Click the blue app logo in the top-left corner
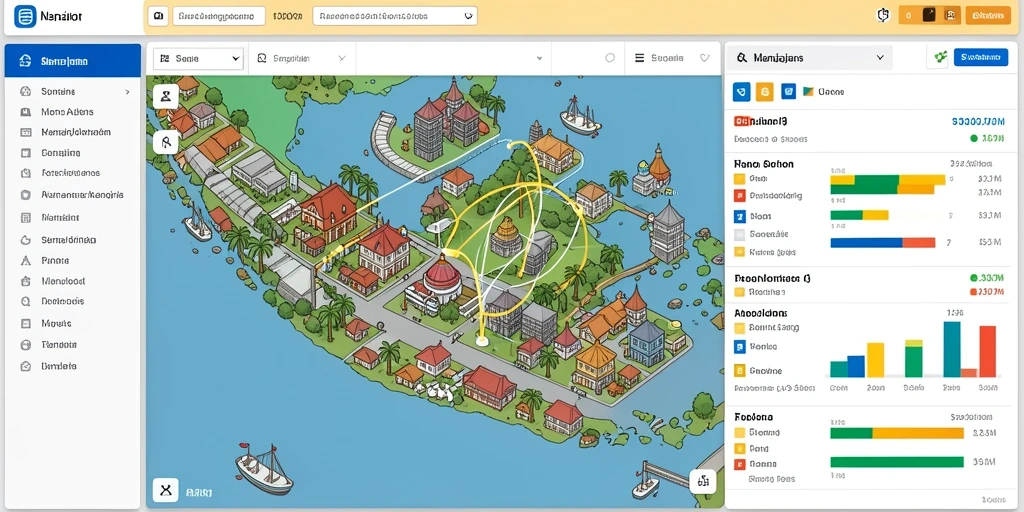Image resolution: width=1024 pixels, height=512 pixels. coord(25,16)
